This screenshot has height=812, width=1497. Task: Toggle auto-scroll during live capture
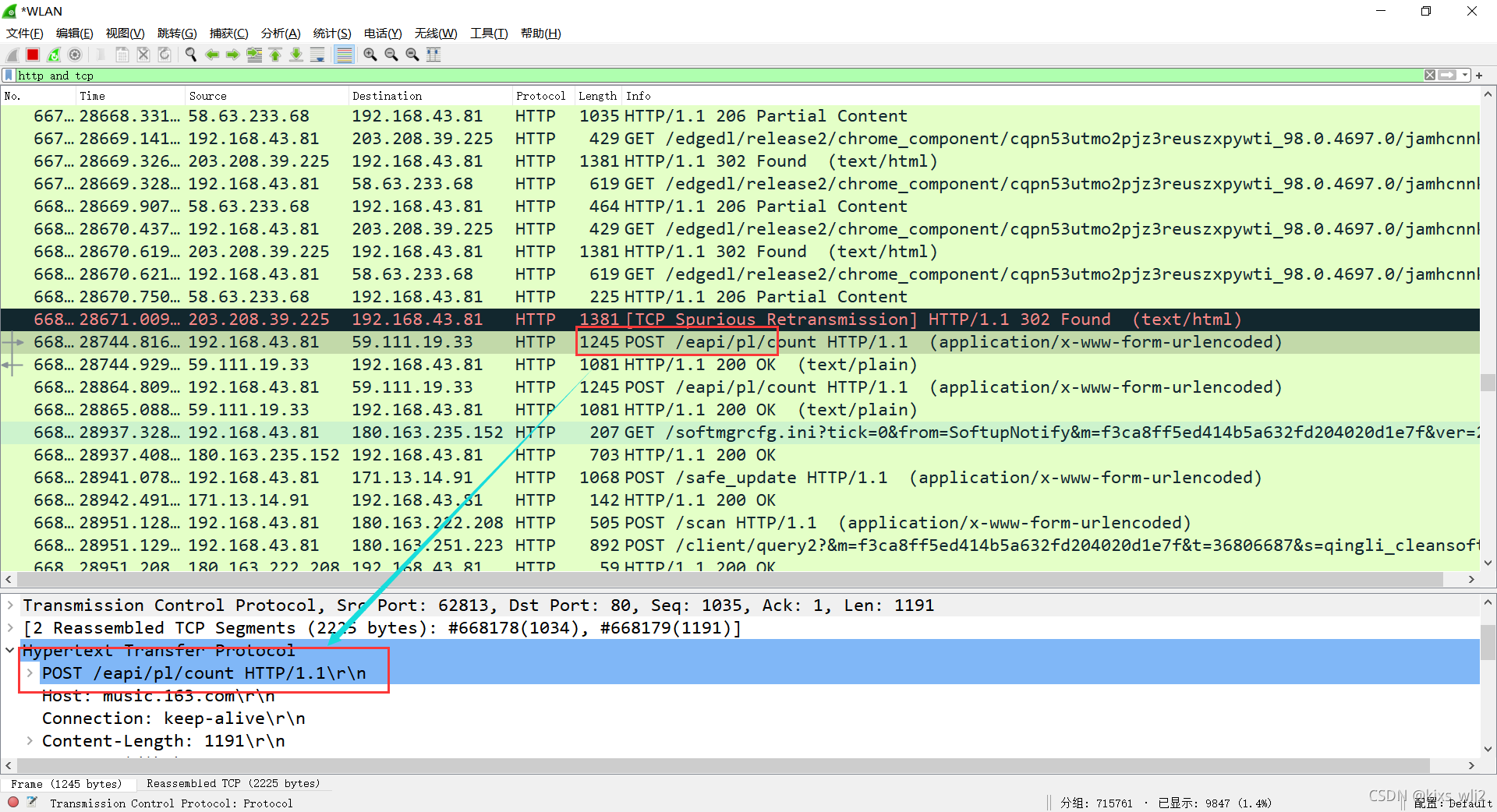click(x=317, y=55)
